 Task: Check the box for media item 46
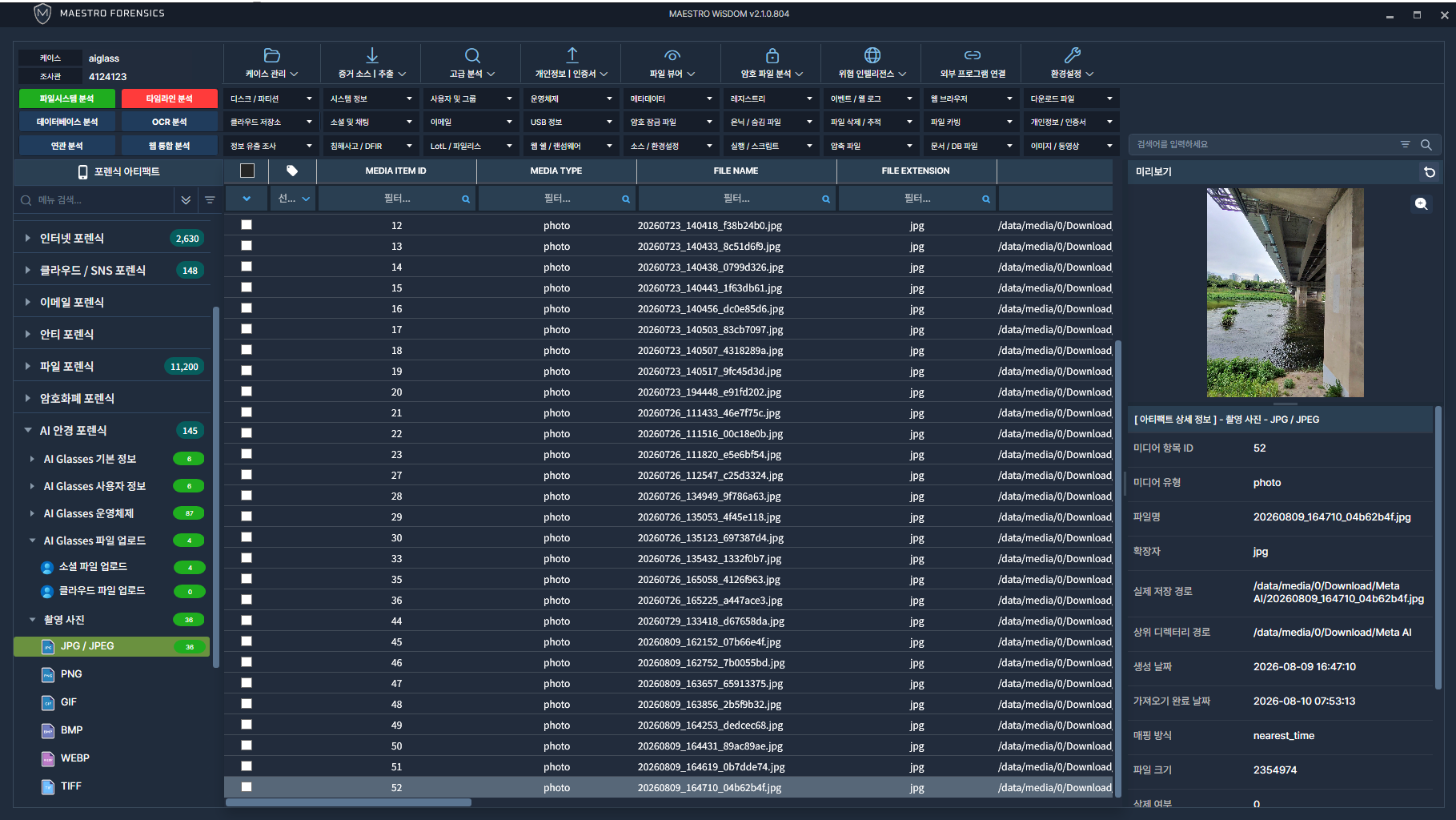click(x=247, y=662)
